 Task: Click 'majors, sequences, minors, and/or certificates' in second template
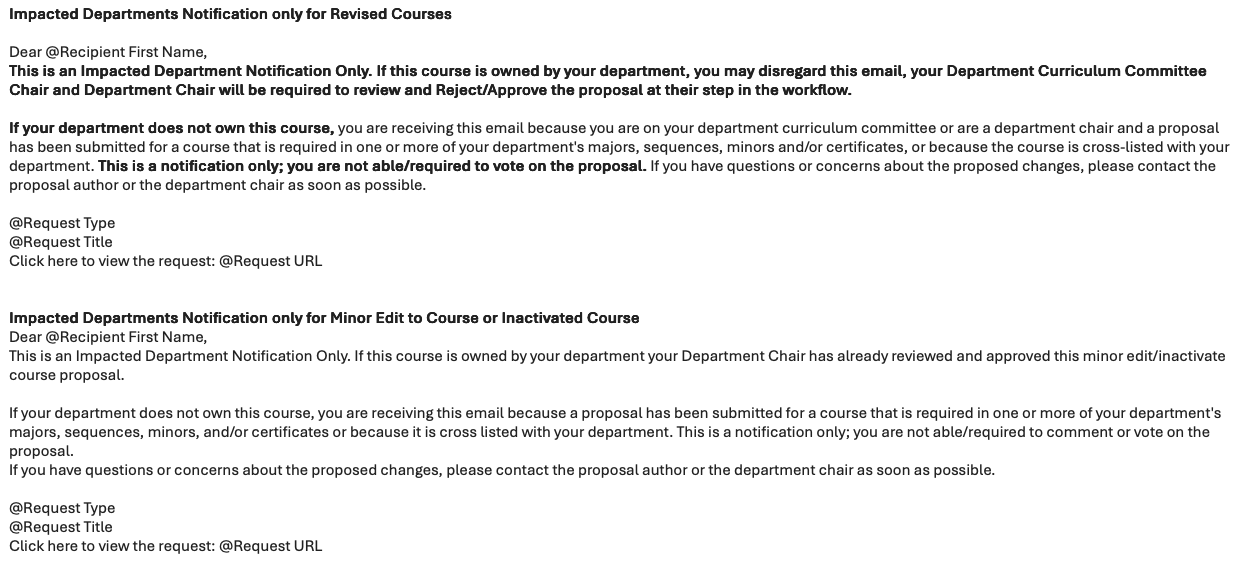(170, 432)
